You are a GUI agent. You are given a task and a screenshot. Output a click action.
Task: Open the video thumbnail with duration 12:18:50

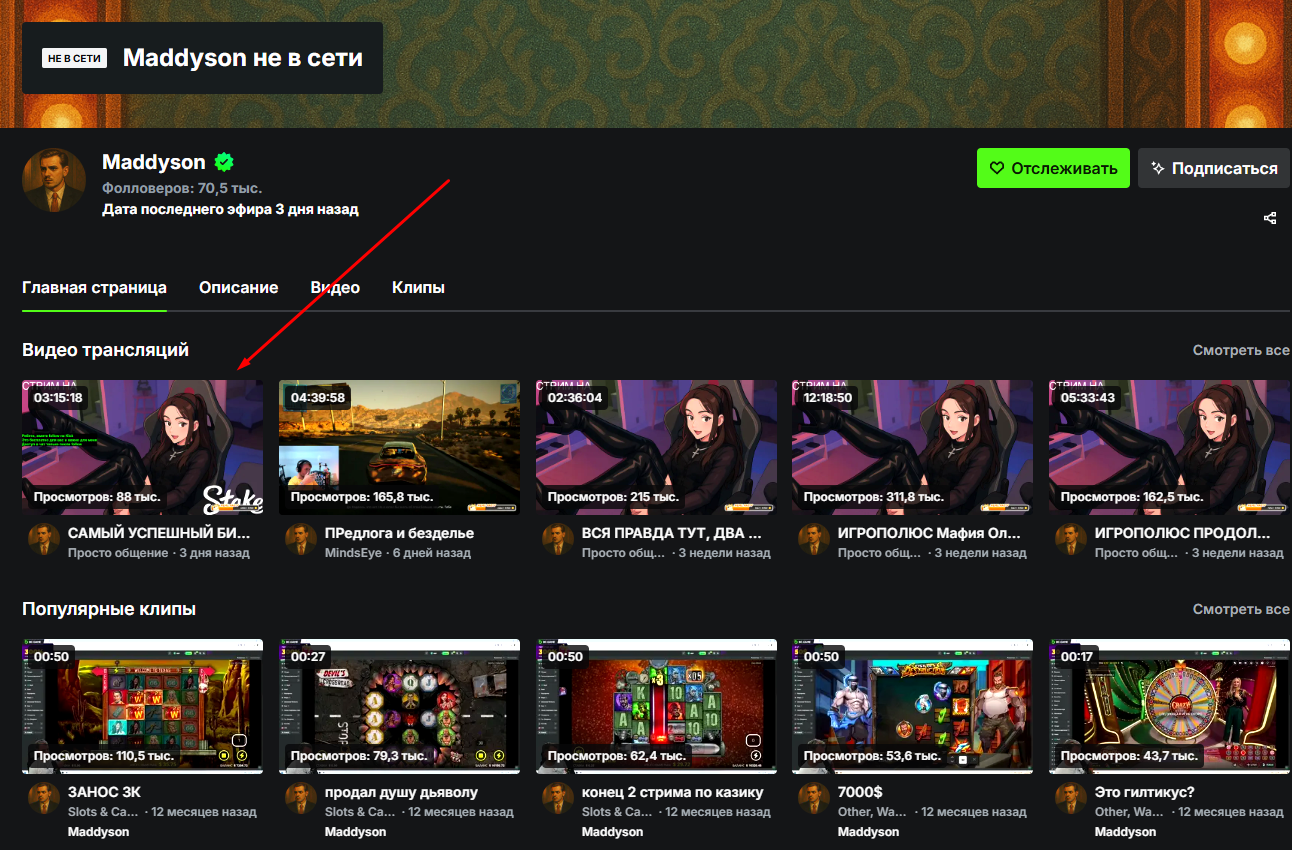coord(912,447)
